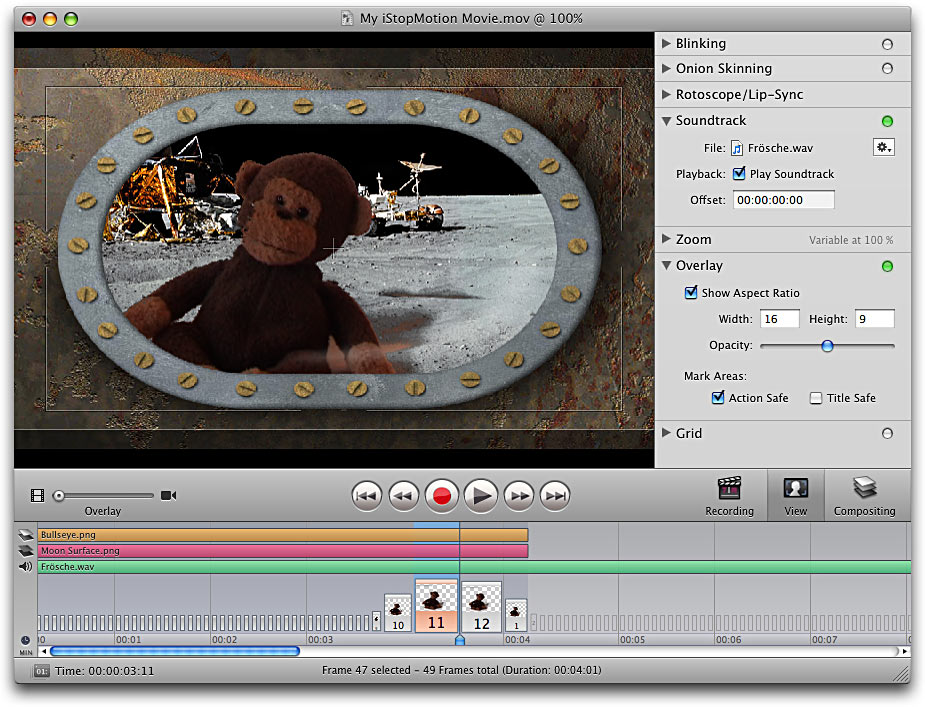Uncheck the Action Safe checkbox
Viewport: 925px width, 707px height.
pos(718,397)
